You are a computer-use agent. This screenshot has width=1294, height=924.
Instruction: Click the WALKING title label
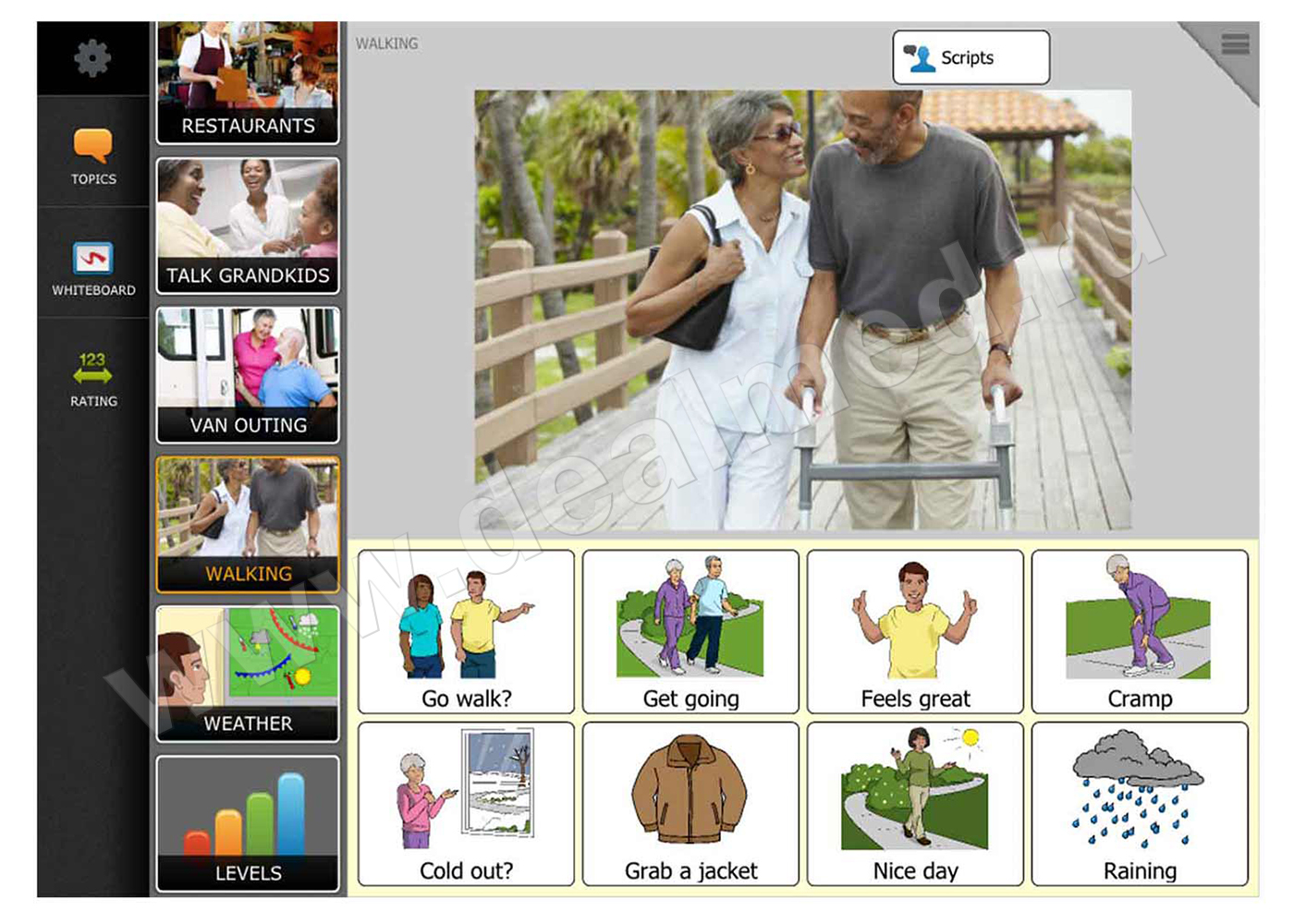pos(386,43)
